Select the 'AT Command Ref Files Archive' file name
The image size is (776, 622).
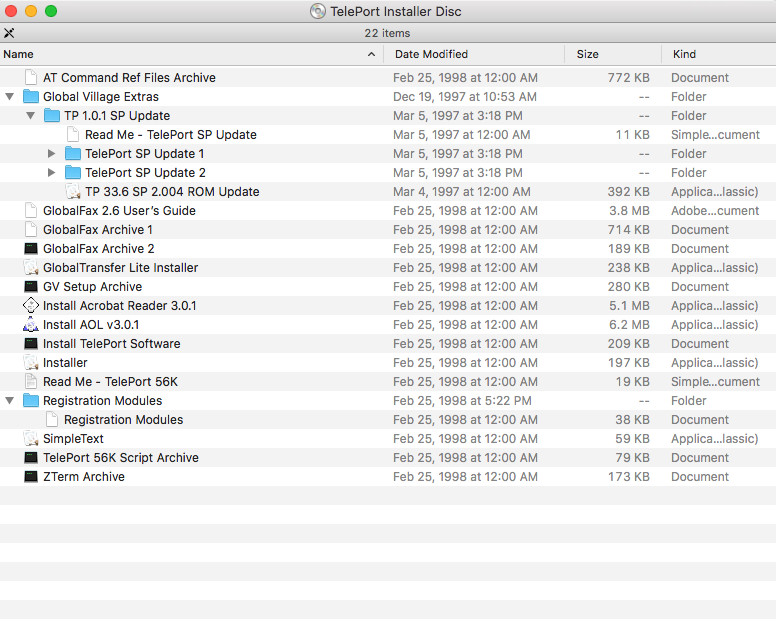129,77
